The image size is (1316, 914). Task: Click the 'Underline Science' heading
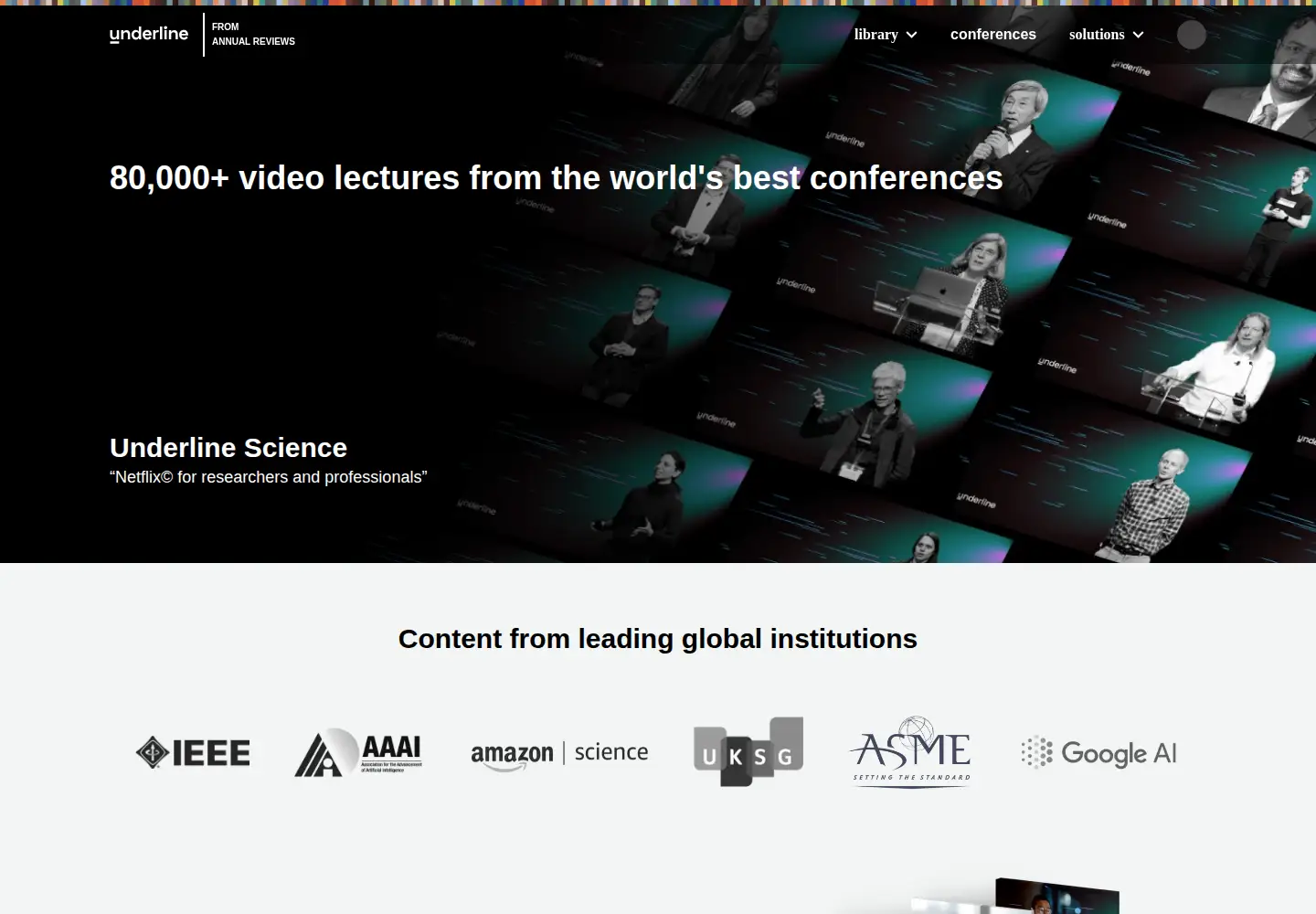(x=228, y=448)
